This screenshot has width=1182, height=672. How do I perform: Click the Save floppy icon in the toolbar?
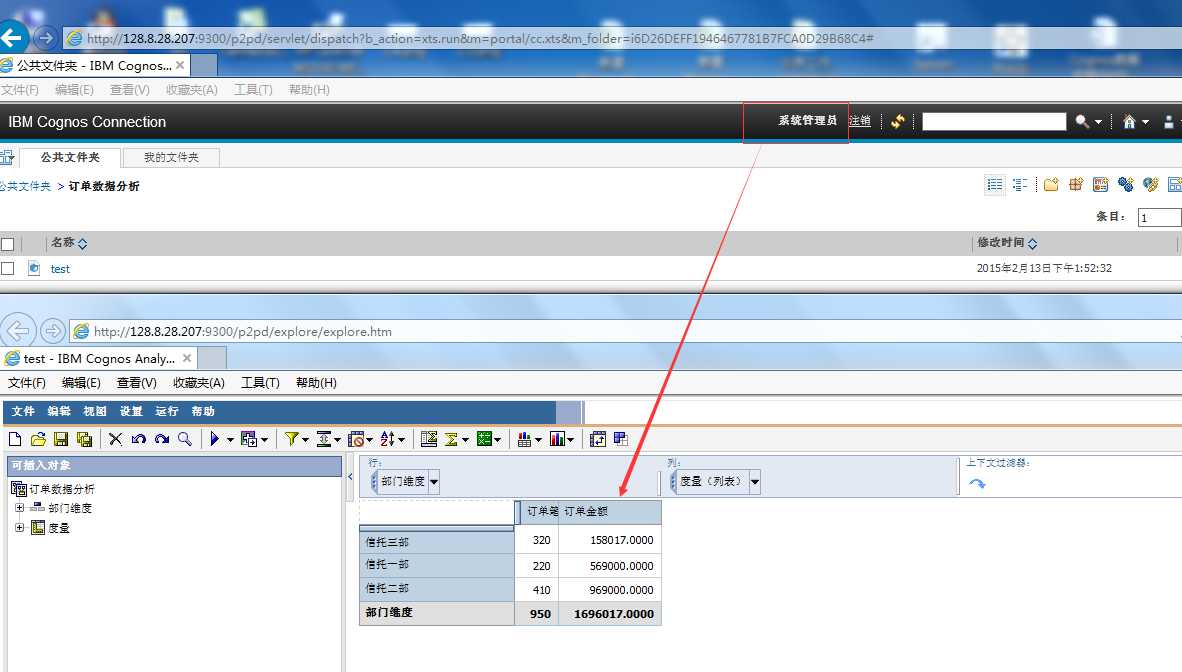pyautogui.click(x=61, y=439)
